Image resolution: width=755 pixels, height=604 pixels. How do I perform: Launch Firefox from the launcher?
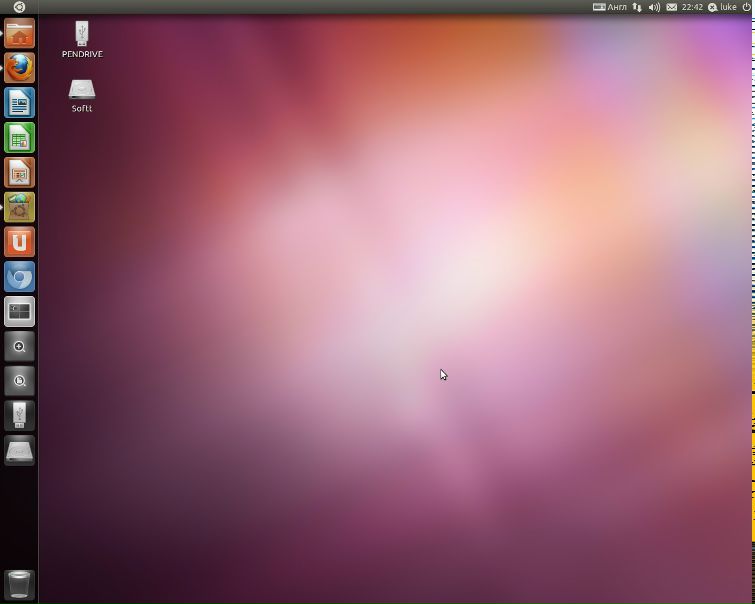point(19,68)
